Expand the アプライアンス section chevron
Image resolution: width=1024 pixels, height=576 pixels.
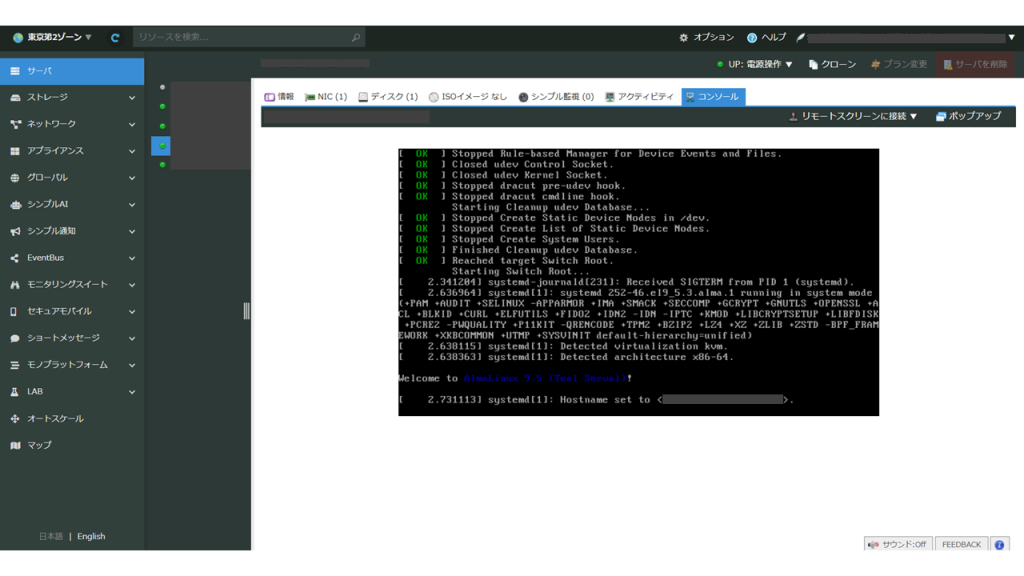pos(132,151)
